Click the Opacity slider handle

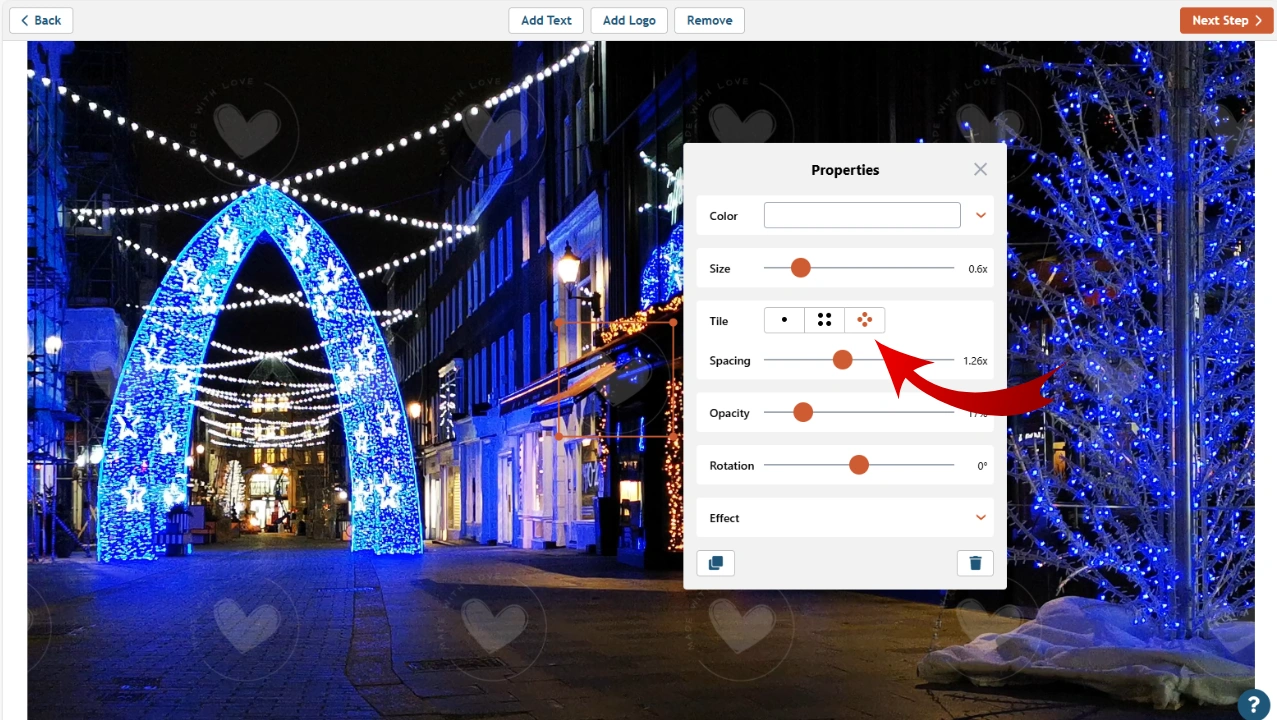pos(803,412)
